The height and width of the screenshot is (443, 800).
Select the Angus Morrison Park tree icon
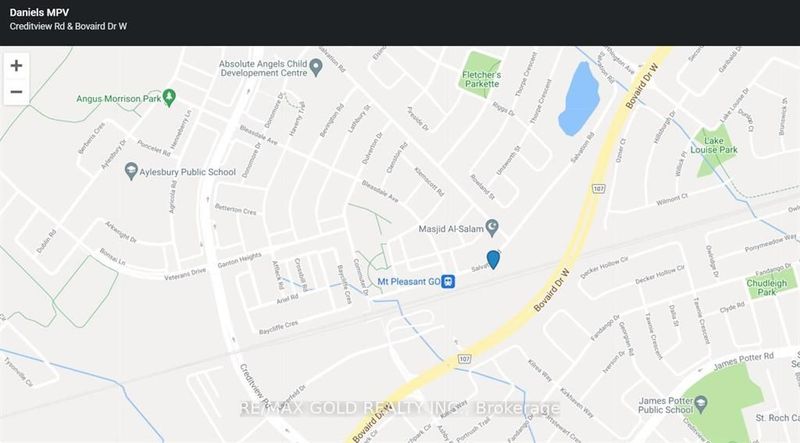click(x=169, y=97)
